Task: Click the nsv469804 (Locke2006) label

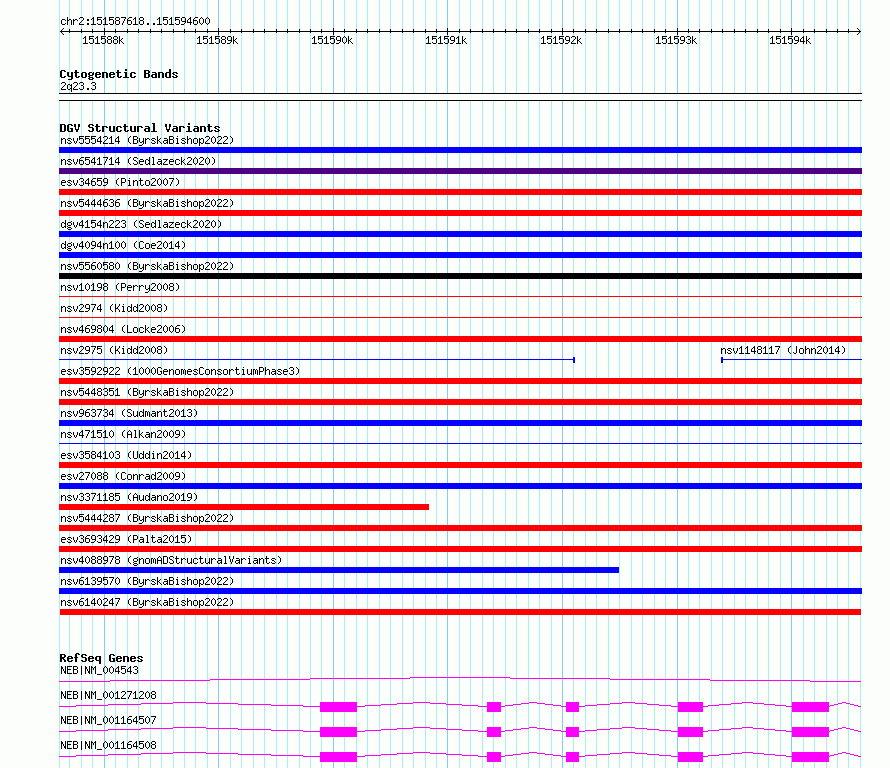Action: (x=123, y=329)
